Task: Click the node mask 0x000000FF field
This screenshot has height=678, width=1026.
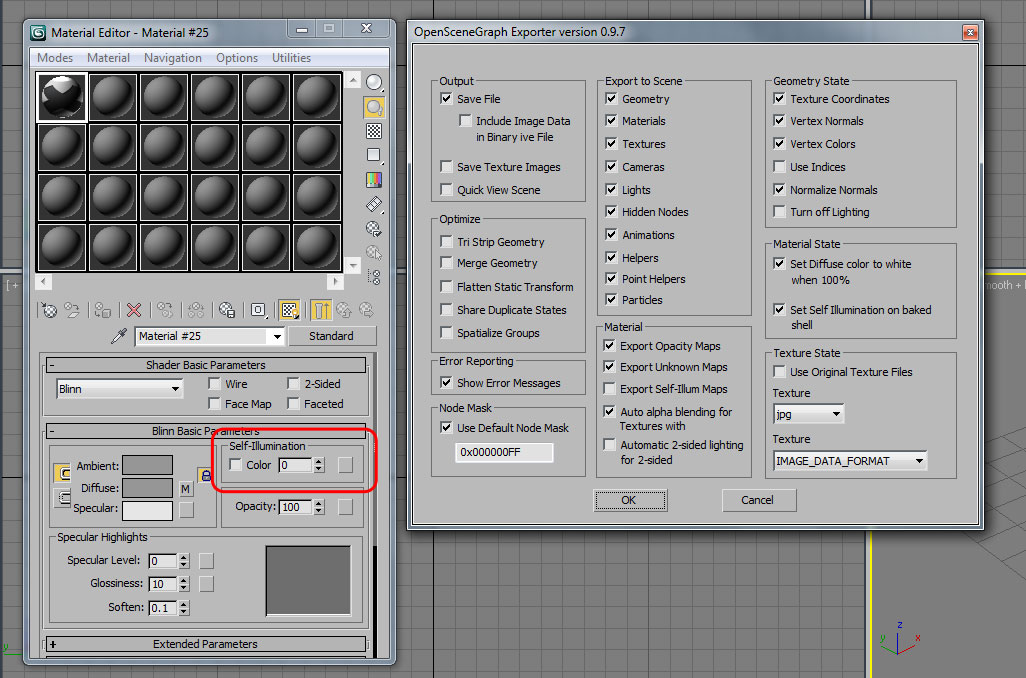Action: tap(504, 452)
